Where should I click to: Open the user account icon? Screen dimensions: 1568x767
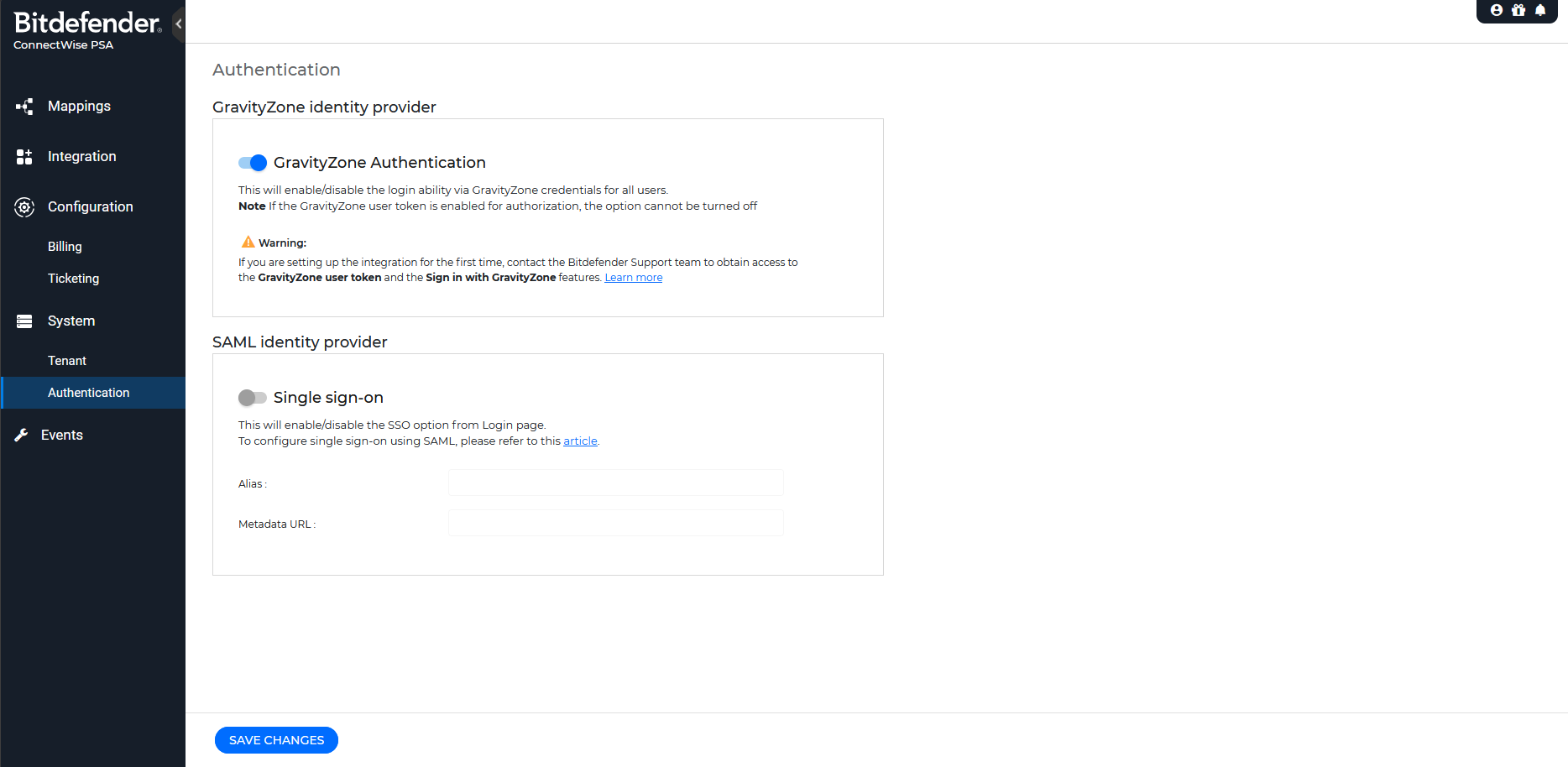click(1496, 10)
